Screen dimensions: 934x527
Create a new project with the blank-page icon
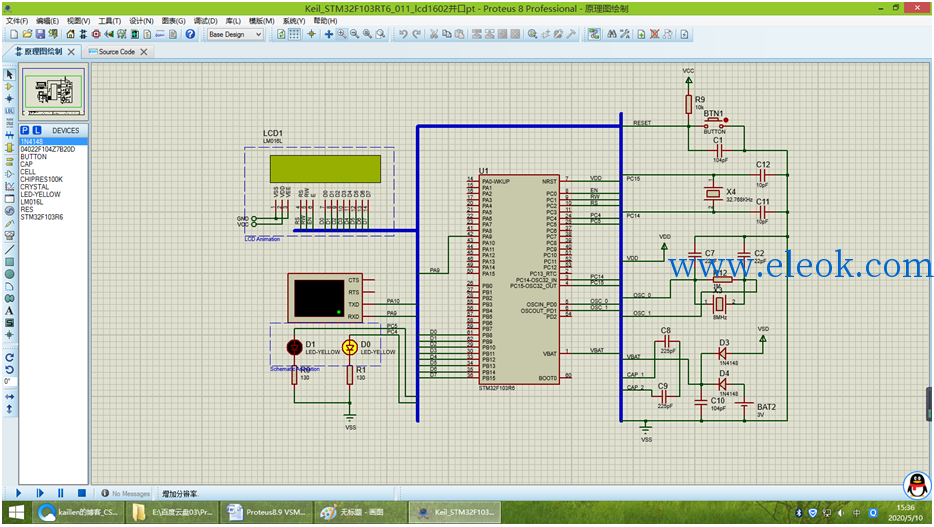click(14, 35)
